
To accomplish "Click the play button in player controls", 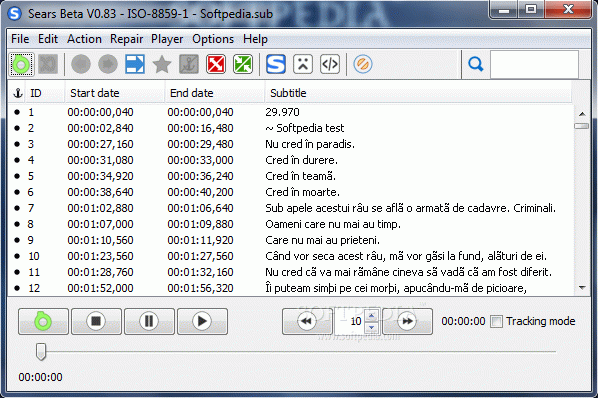I will [202, 321].
